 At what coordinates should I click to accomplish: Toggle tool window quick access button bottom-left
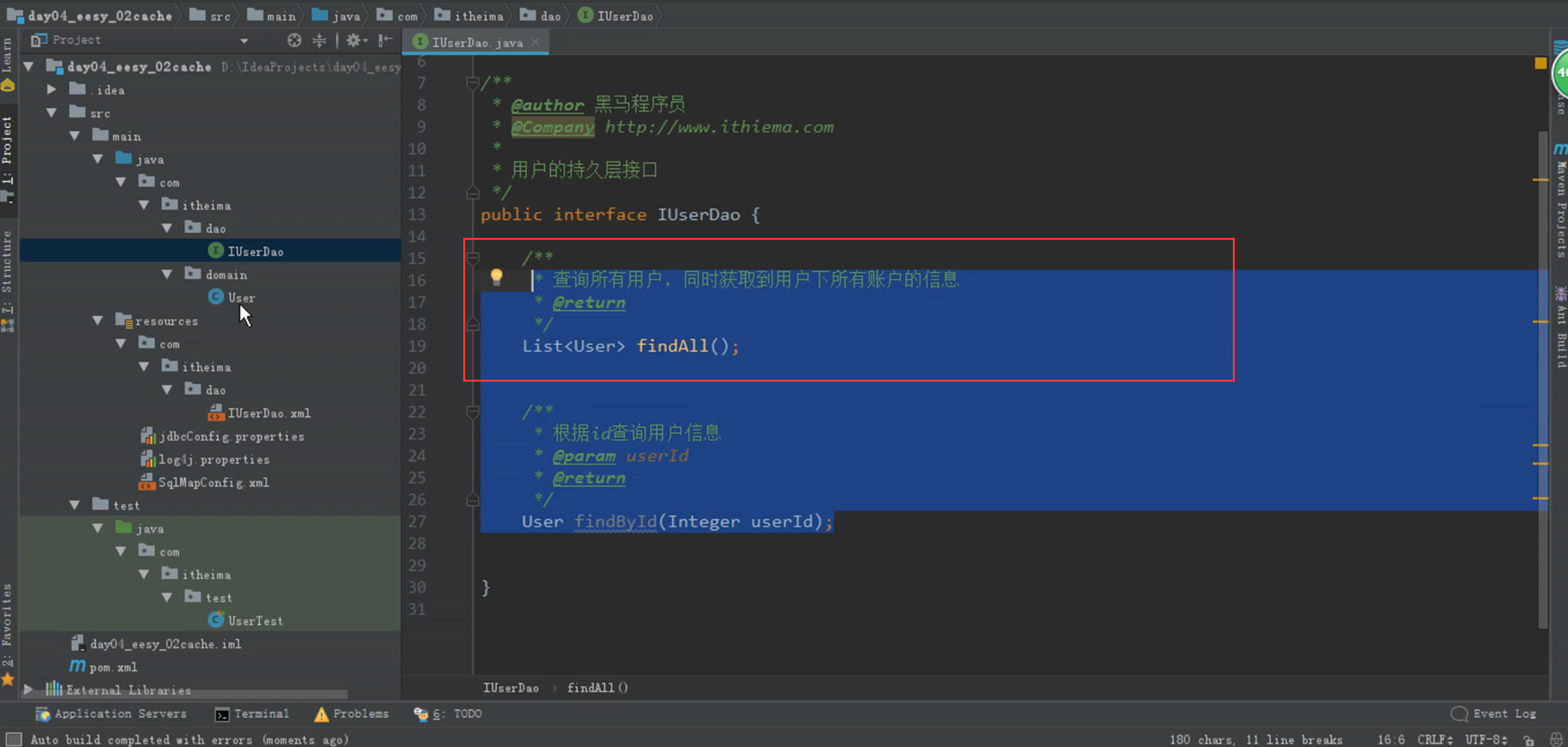tap(13, 740)
